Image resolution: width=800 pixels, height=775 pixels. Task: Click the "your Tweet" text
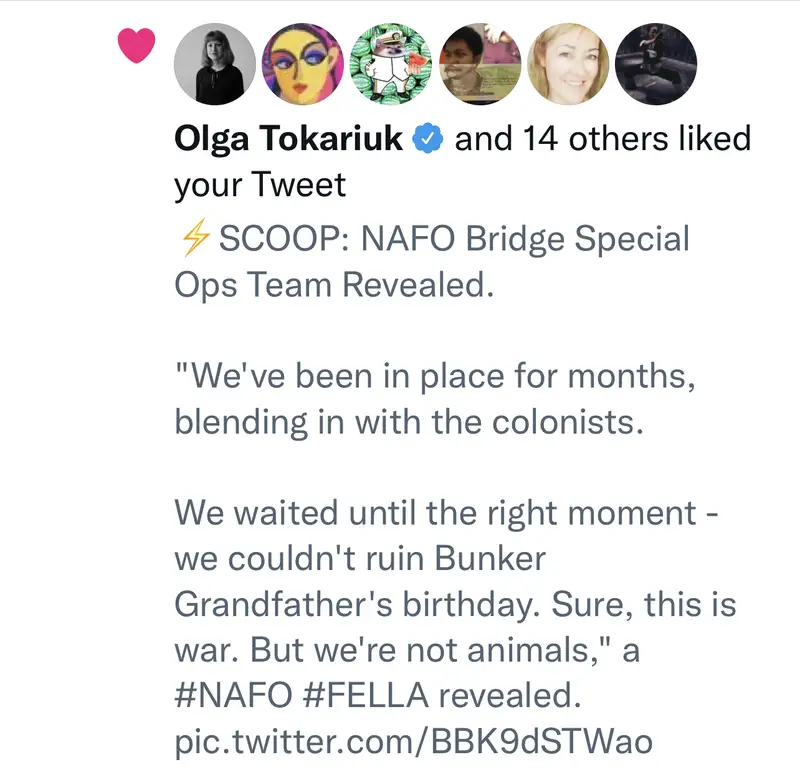pos(260,184)
